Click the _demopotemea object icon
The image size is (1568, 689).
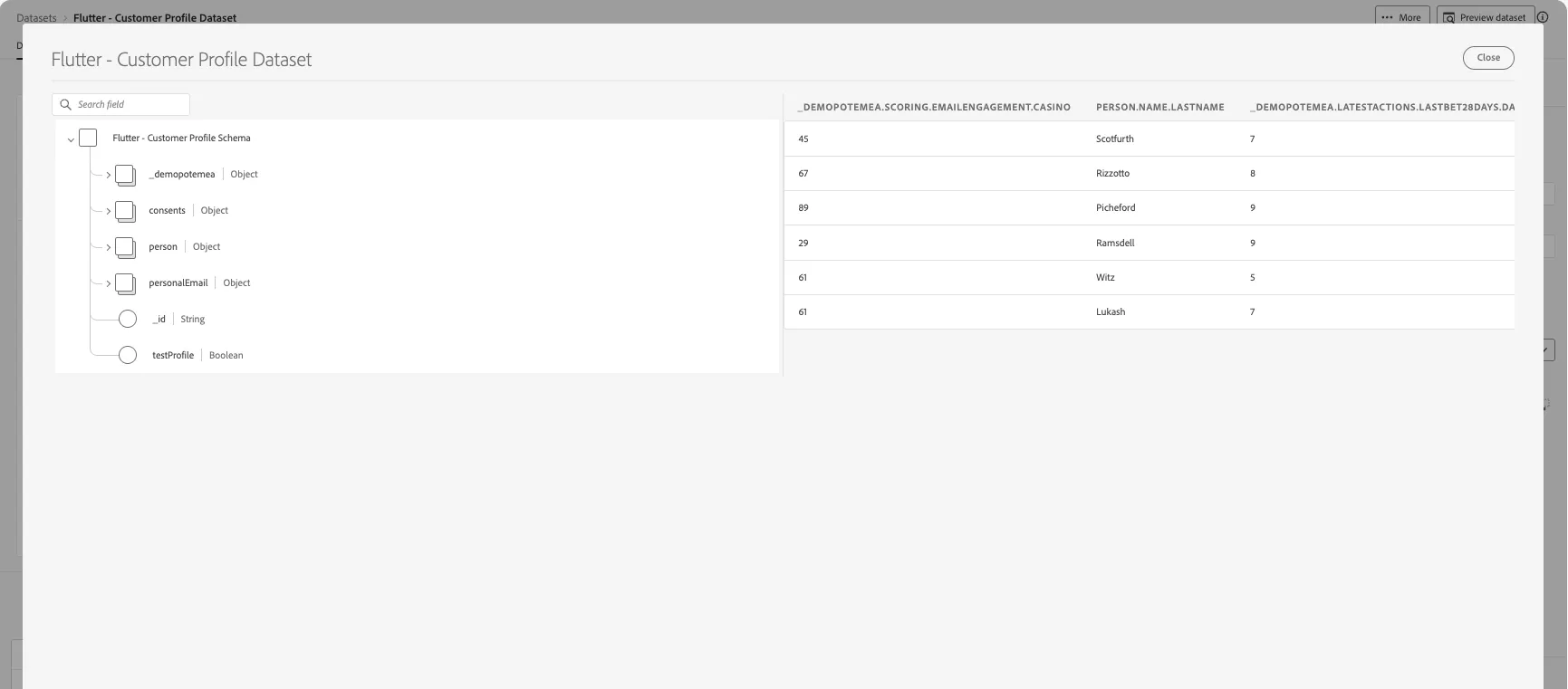pyautogui.click(x=125, y=175)
